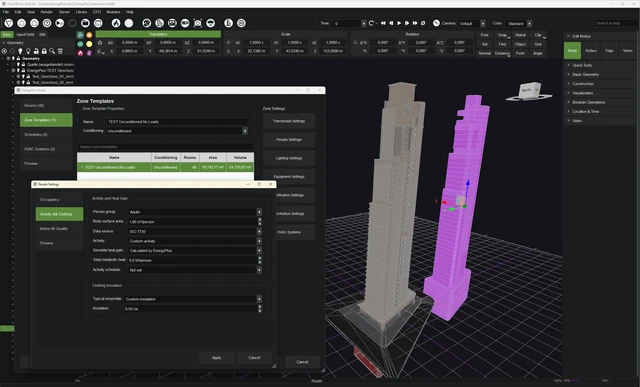640x387 pixels.
Task: Expand the Boolean Operations section
Action: 589,102
